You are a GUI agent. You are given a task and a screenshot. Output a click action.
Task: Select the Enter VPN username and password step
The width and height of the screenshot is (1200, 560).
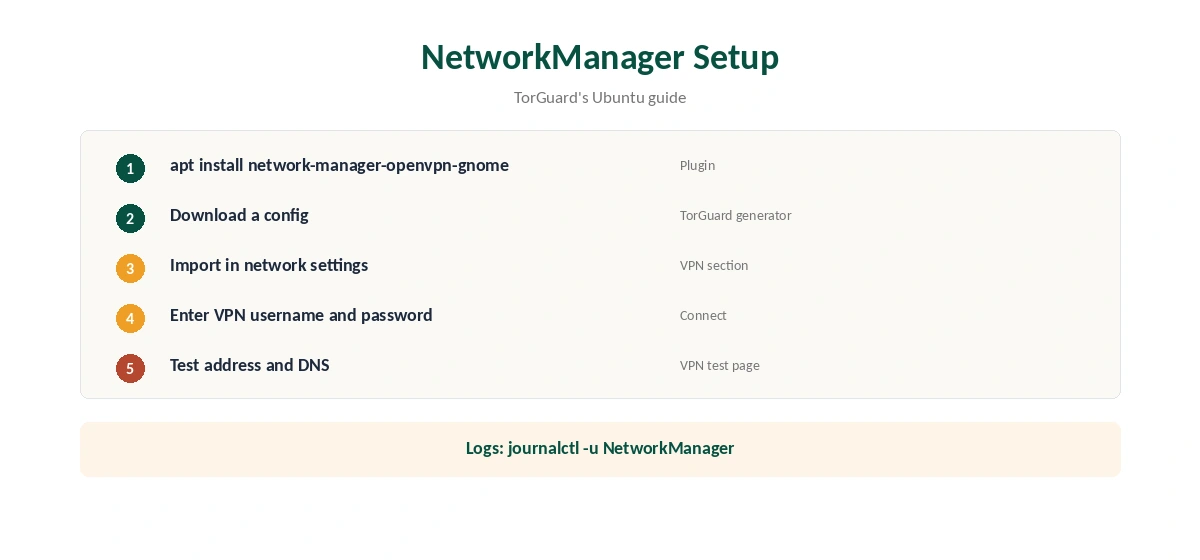[x=301, y=315]
